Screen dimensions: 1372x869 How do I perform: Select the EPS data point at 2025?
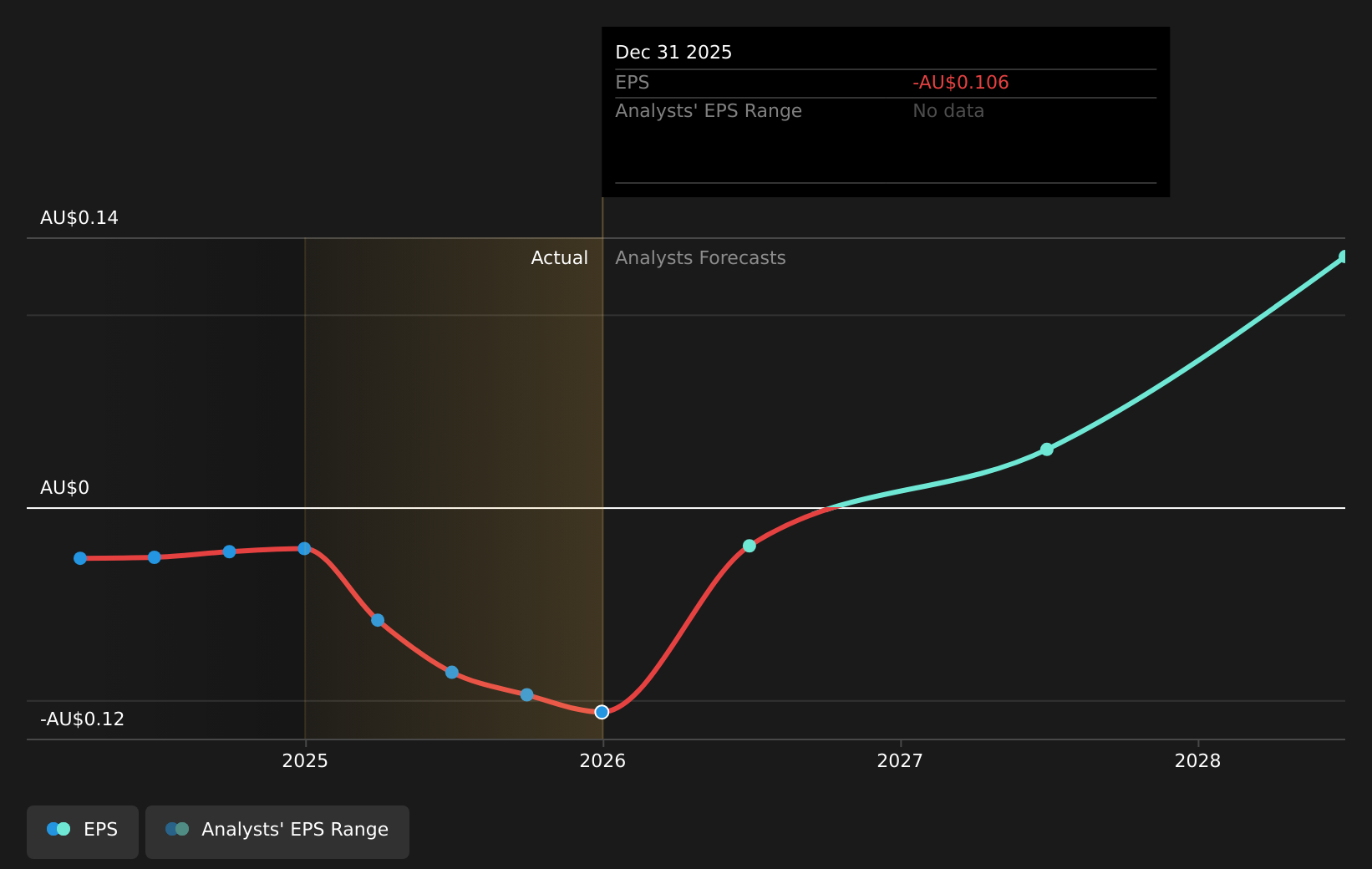(304, 548)
